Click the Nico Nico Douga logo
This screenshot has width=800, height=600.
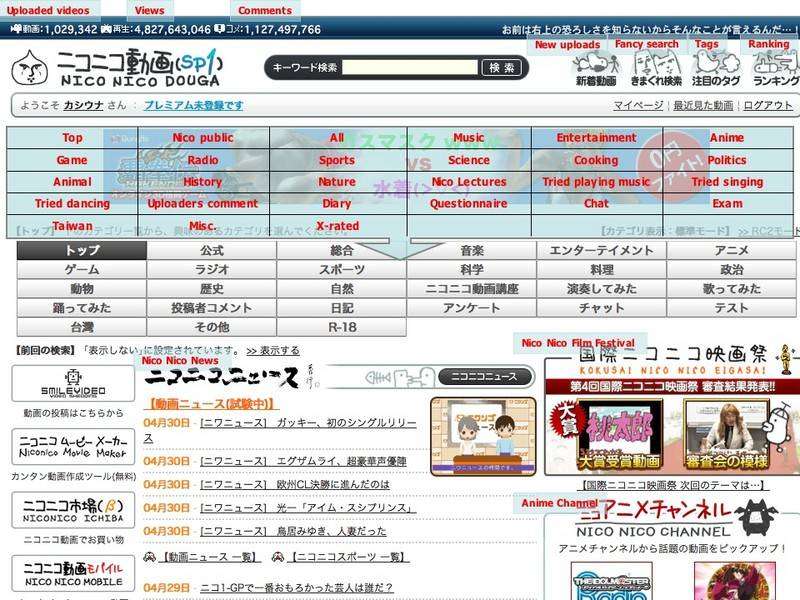[x=120, y=69]
